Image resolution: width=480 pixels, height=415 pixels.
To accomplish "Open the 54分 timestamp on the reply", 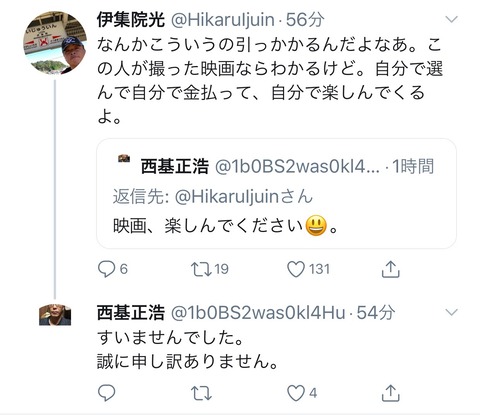I will pyautogui.click(x=376, y=313).
